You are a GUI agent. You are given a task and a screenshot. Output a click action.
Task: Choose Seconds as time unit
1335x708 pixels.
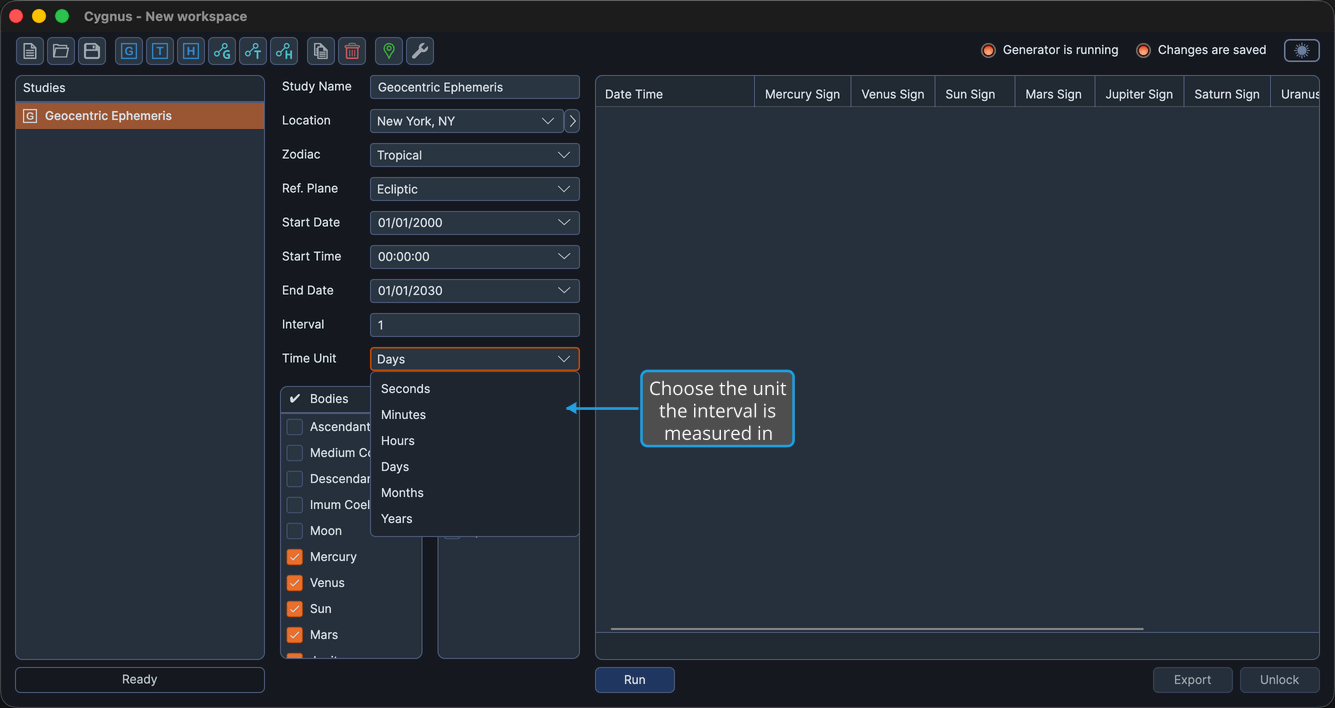coord(474,389)
